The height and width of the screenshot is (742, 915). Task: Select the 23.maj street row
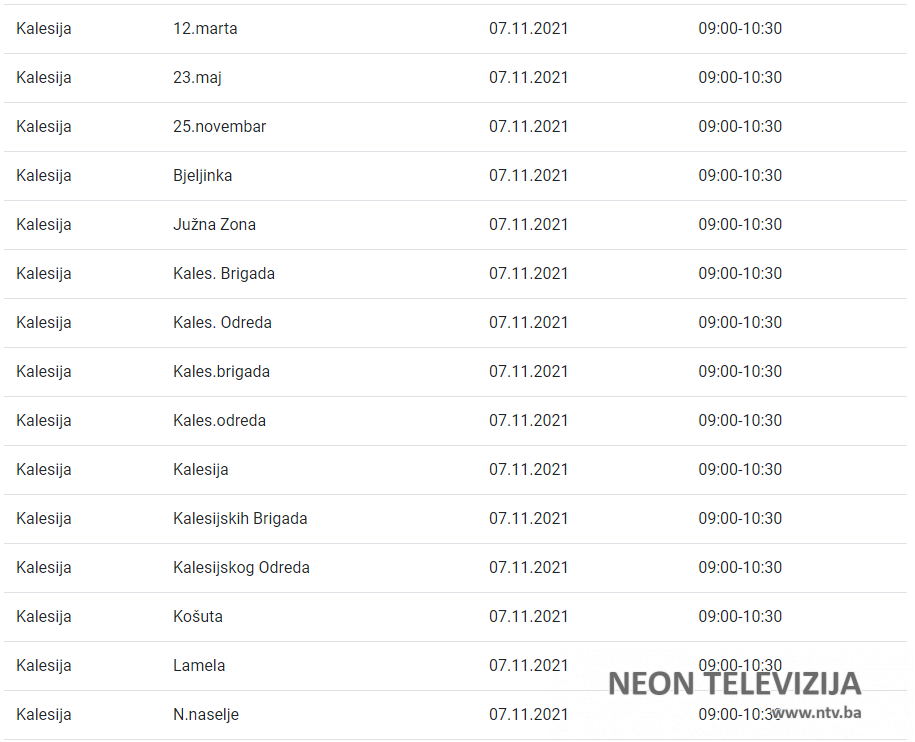coord(197,78)
